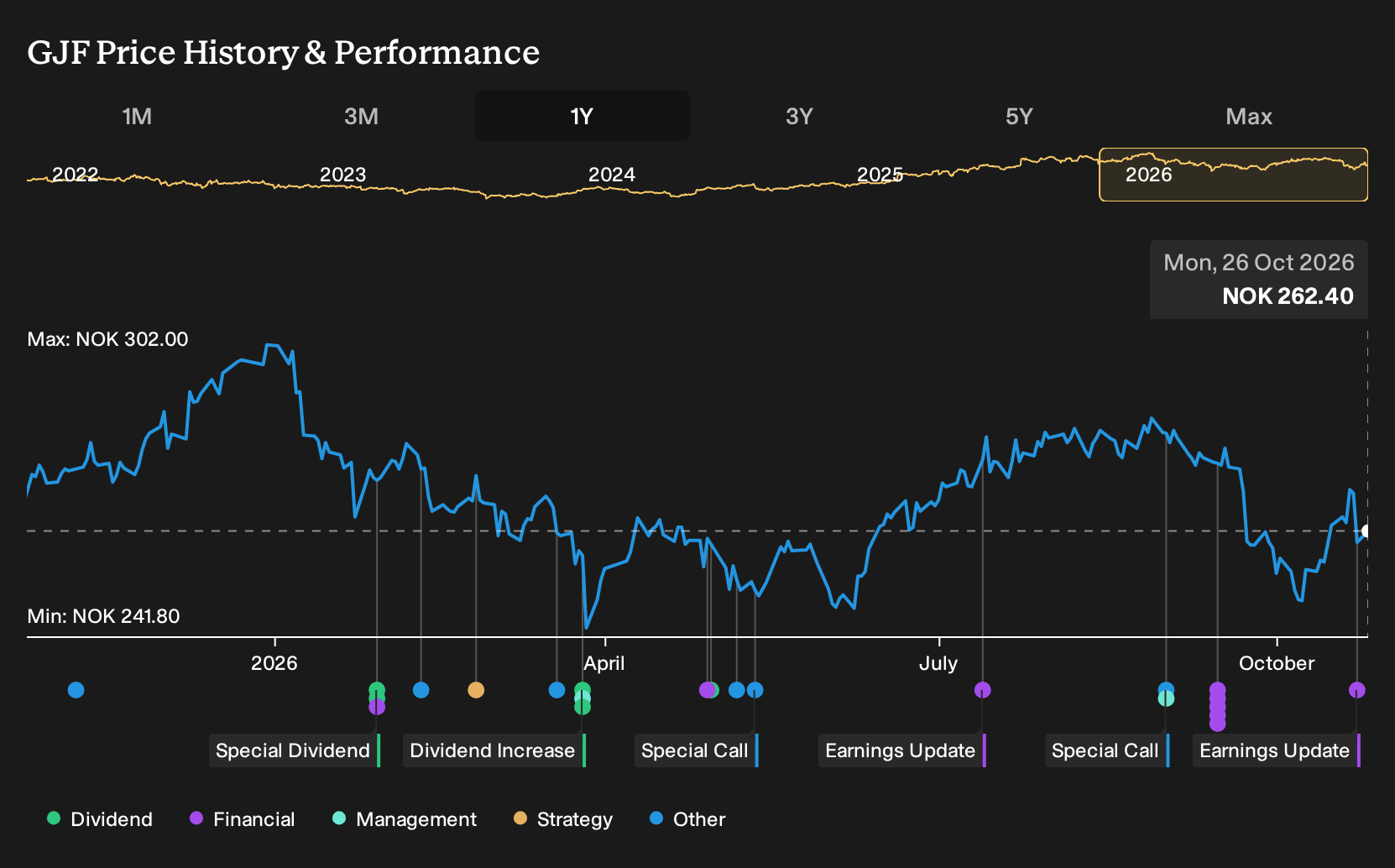Viewport: 1395px width, 868px height.
Task: Click the orange Strategy event dot
Action: 476,690
